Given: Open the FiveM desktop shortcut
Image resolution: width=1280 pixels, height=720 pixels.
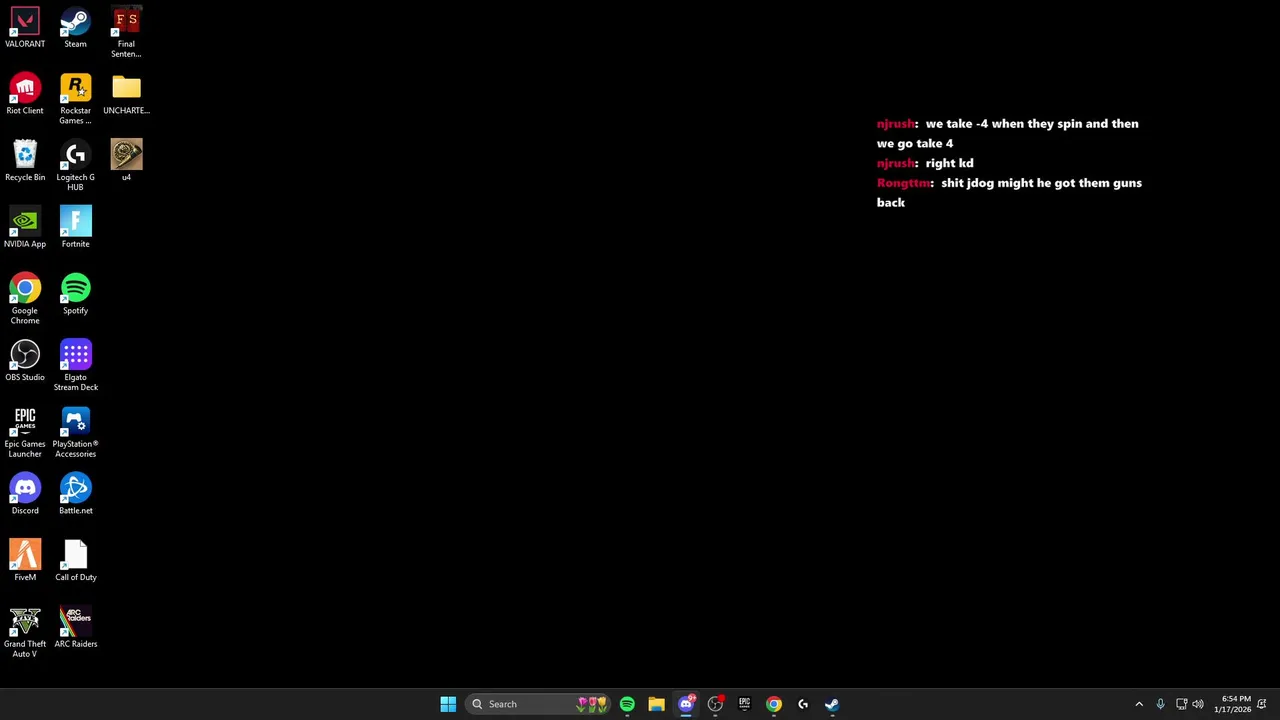Looking at the screenshot, I should tap(25, 562).
